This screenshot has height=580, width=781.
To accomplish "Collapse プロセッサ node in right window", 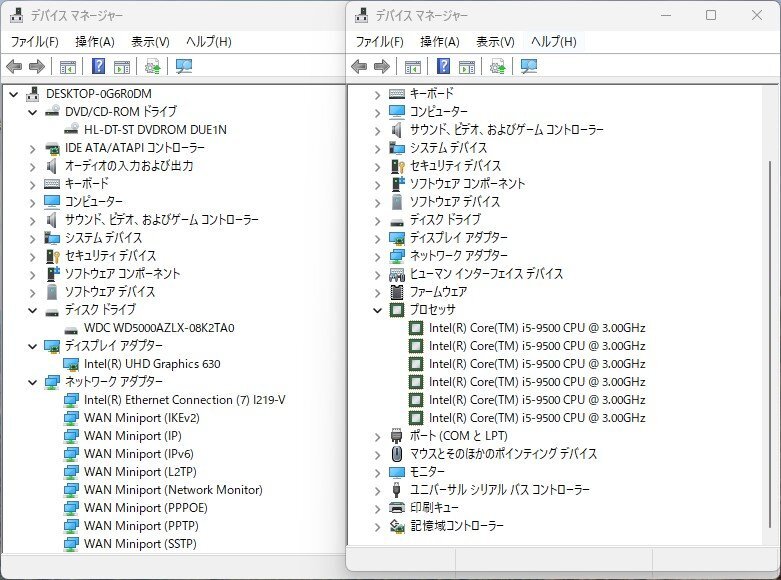I will [x=378, y=310].
